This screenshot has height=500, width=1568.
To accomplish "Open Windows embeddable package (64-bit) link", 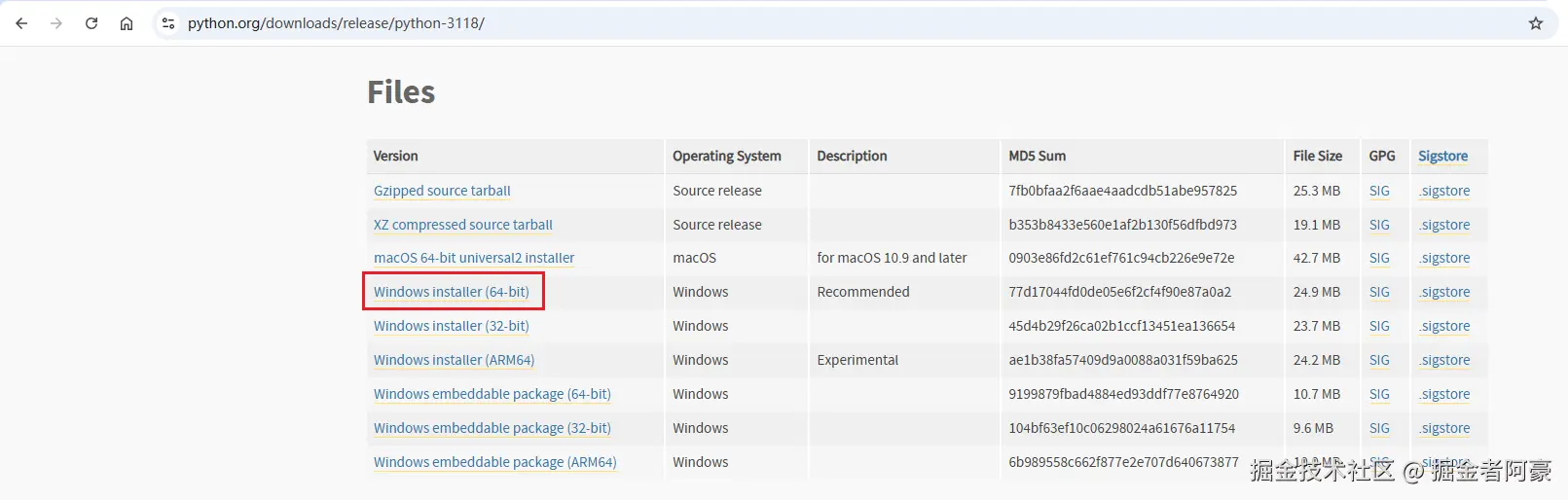I will 492,394.
